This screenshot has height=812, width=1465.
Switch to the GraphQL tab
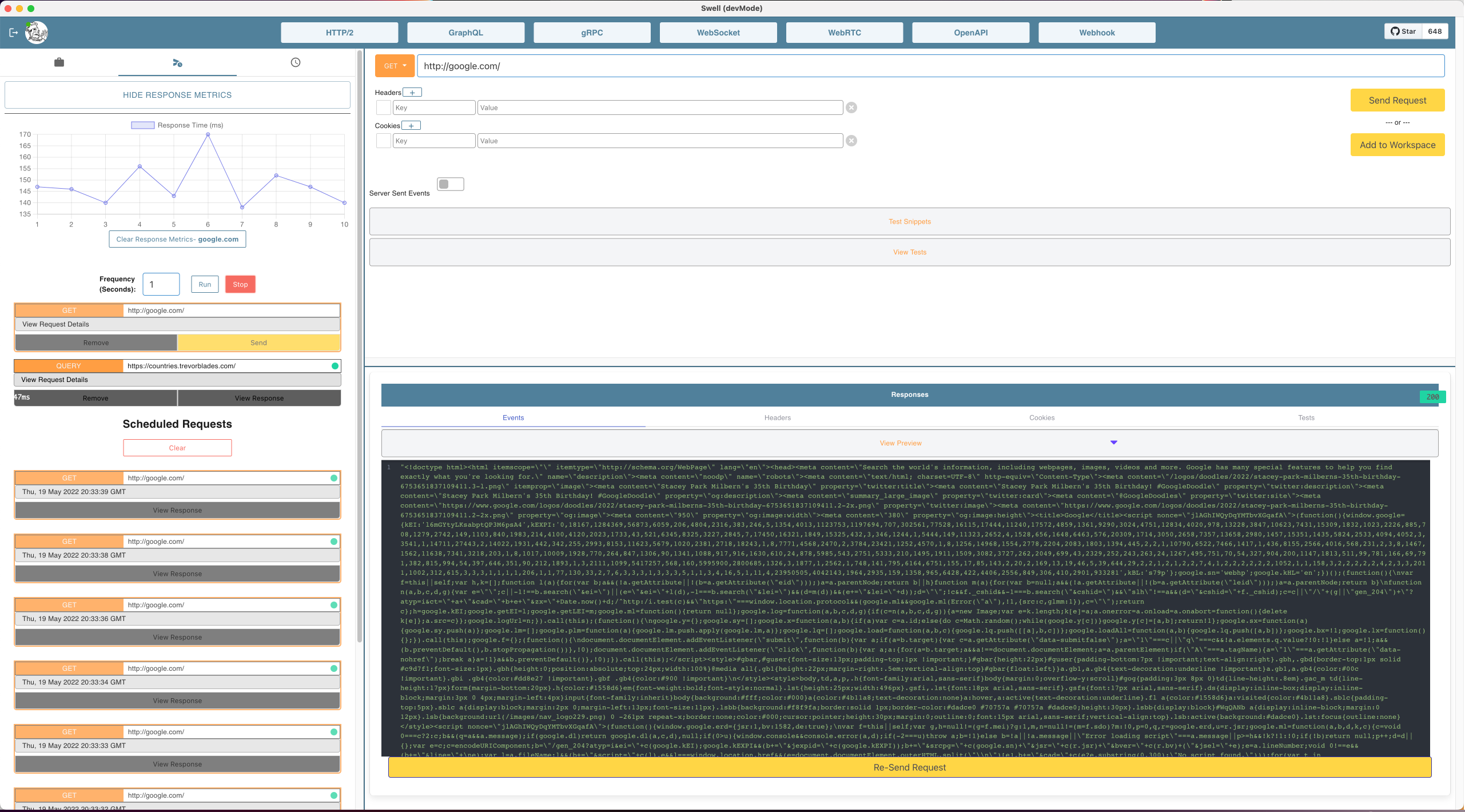(x=465, y=33)
